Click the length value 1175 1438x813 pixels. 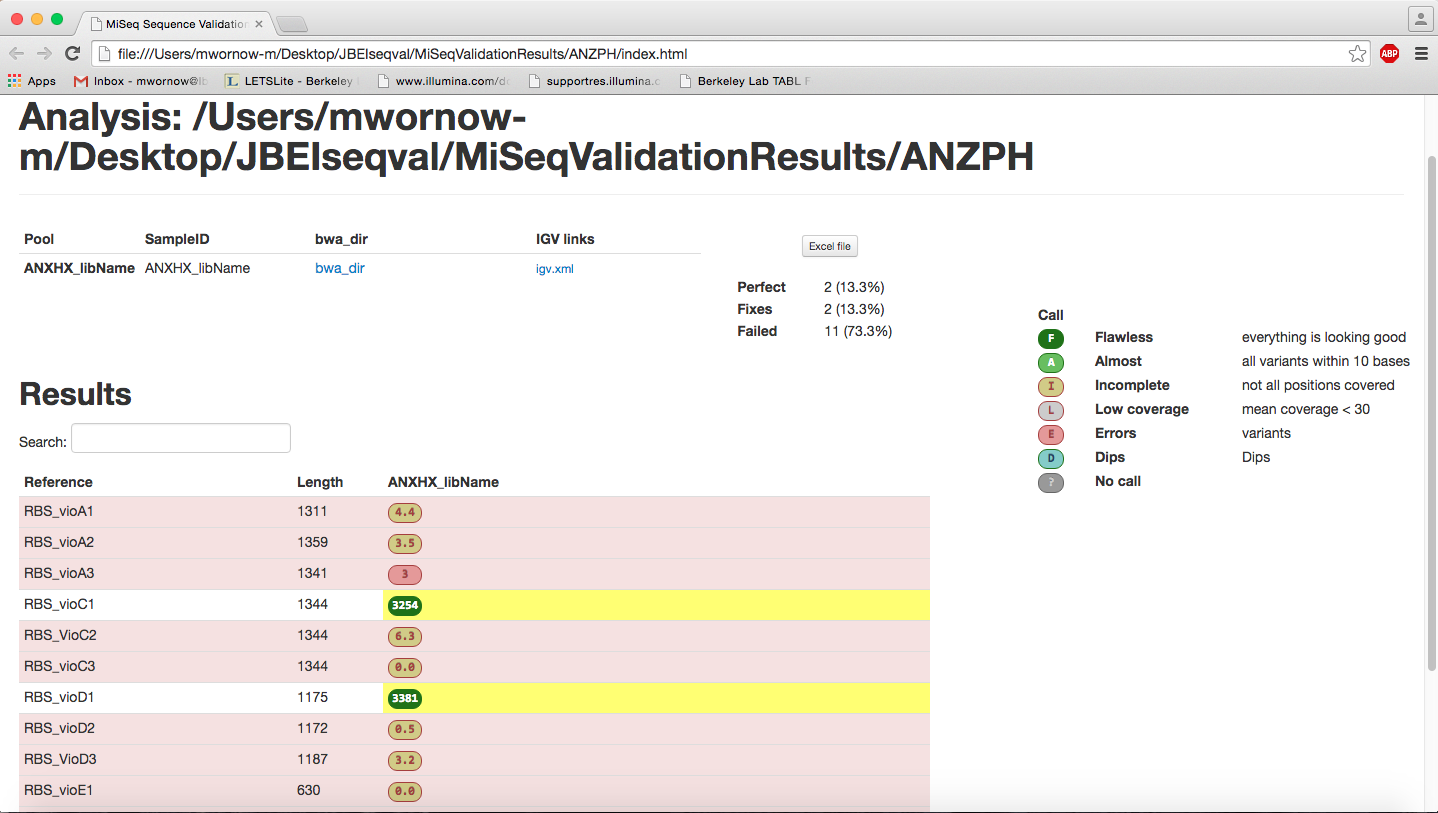point(312,697)
